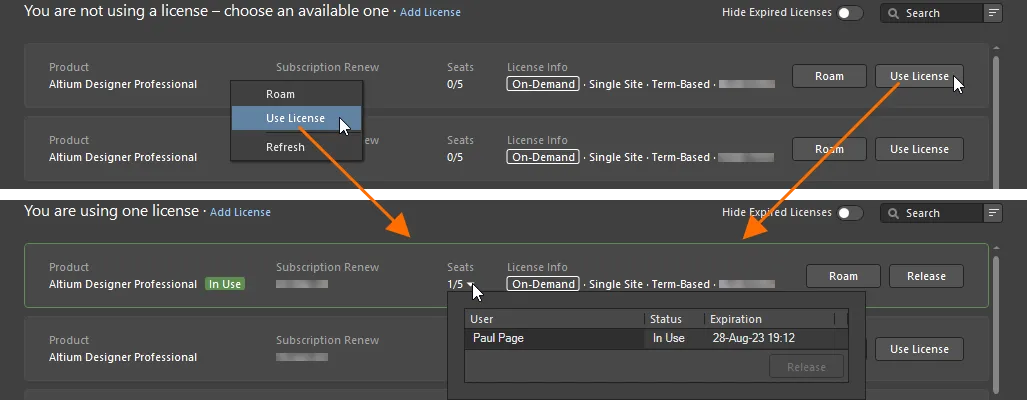Expand the 1/5 seats dropdown arrow
Viewport: 1027px width, 400px height.
[470, 285]
